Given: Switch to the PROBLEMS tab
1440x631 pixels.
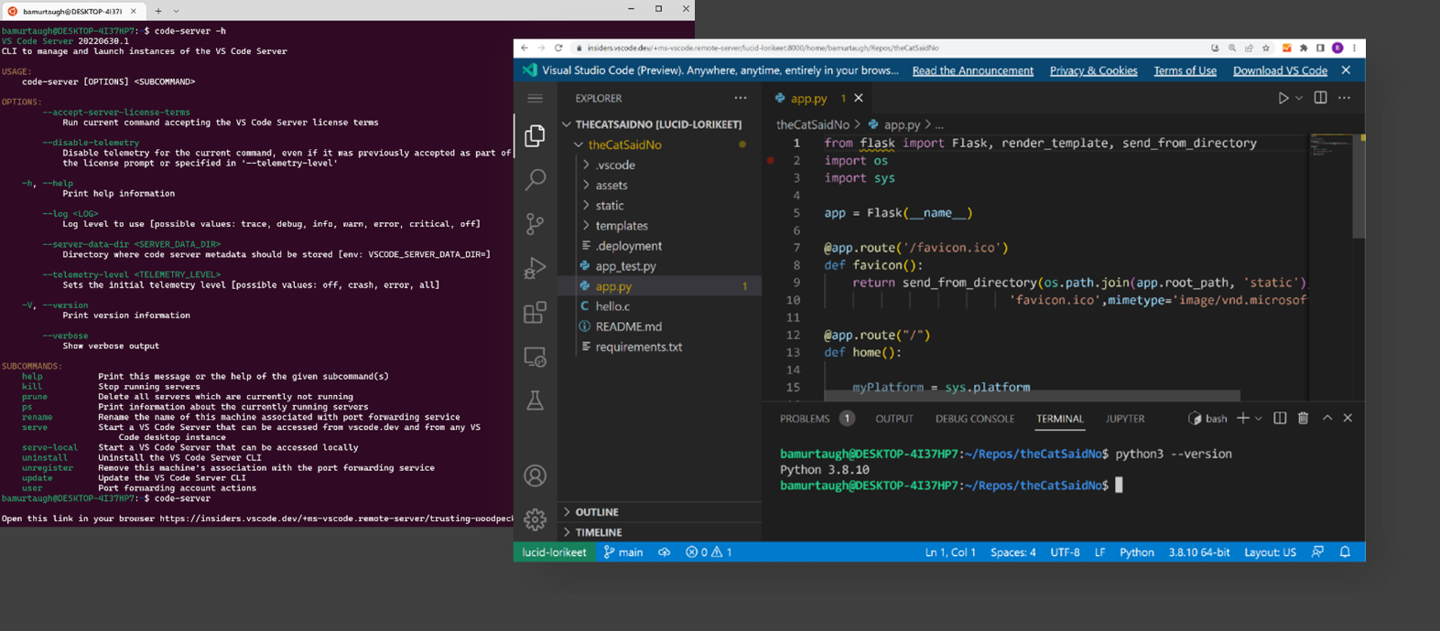Looking at the screenshot, I should [805, 419].
